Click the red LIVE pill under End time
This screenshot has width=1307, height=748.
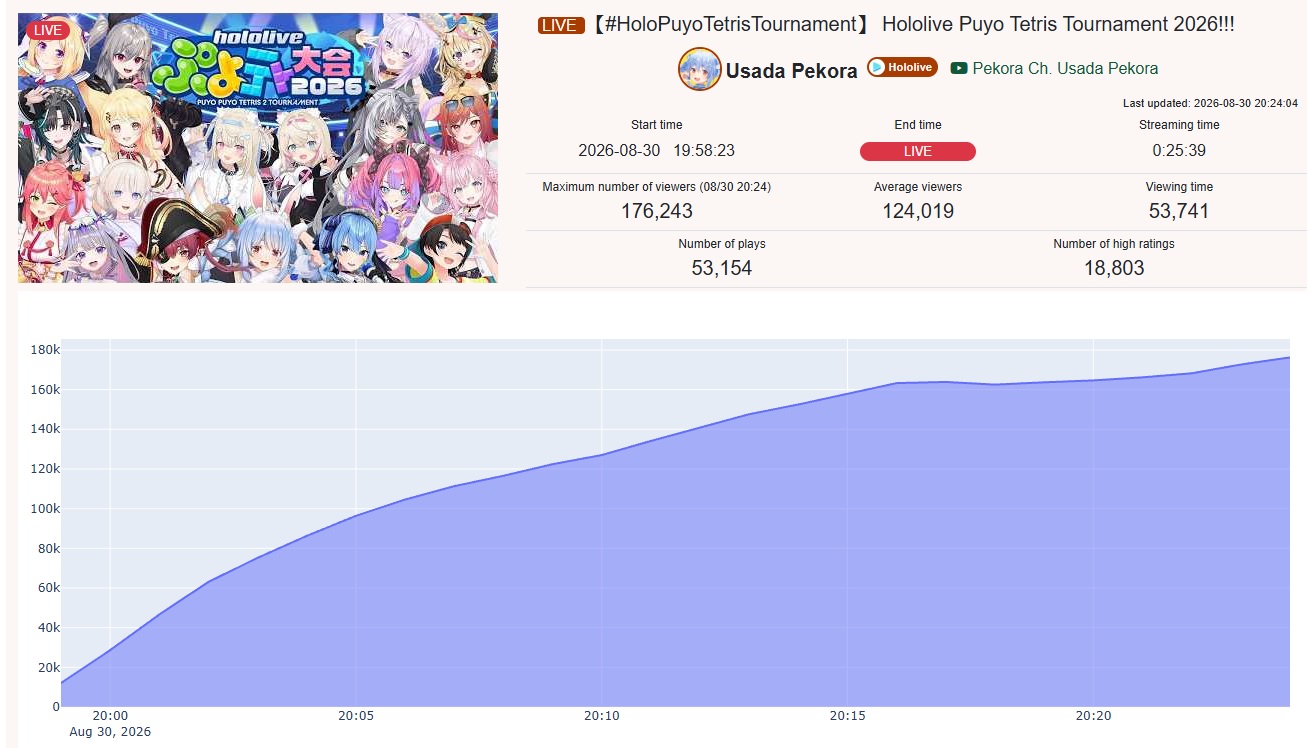click(918, 152)
